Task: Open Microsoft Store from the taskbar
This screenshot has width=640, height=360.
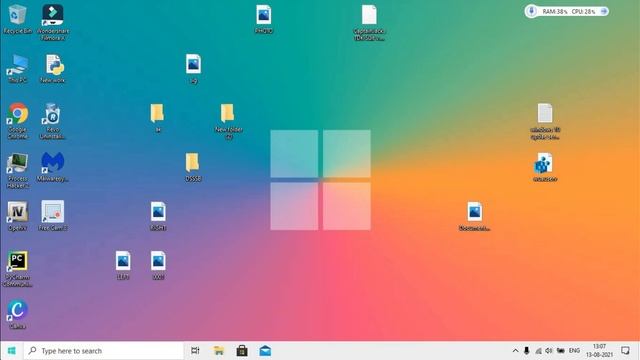Action: (242, 351)
